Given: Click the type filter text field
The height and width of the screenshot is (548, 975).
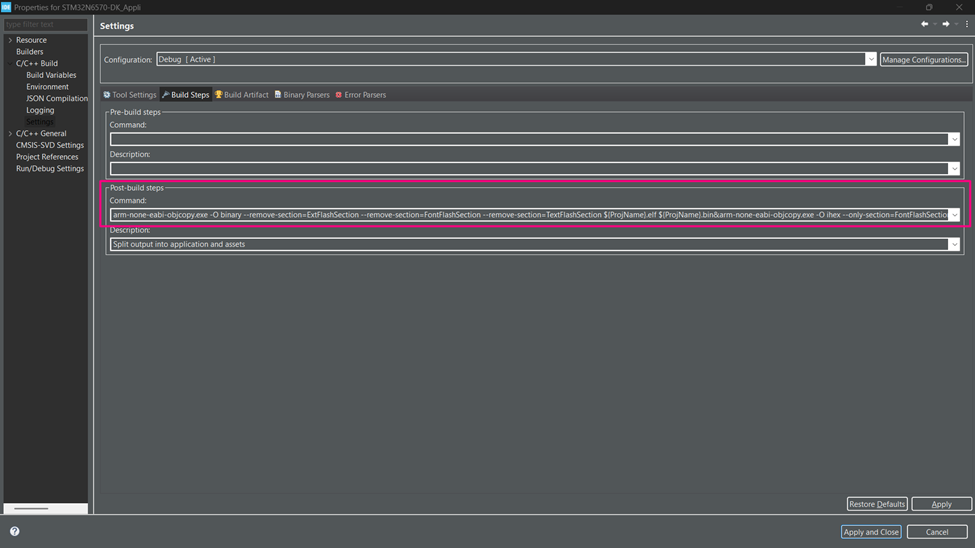Looking at the screenshot, I should click(x=45, y=24).
